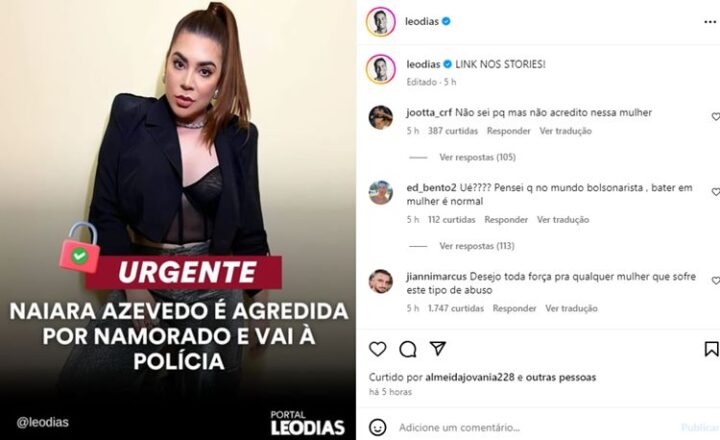This screenshot has width=720, height=440.
Task: Open the comment bubble icon
Action: (407, 349)
